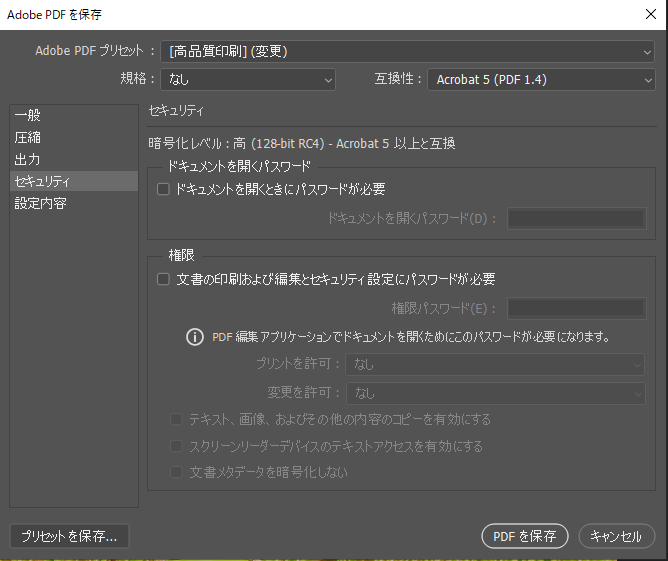Toggle スクリーンリーダーデバイス text access checkbox
Viewport: 668px width, 561px height.
(x=177, y=446)
